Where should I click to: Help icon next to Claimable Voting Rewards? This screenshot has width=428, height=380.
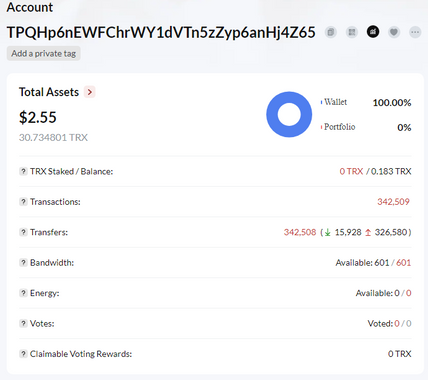point(23,354)
